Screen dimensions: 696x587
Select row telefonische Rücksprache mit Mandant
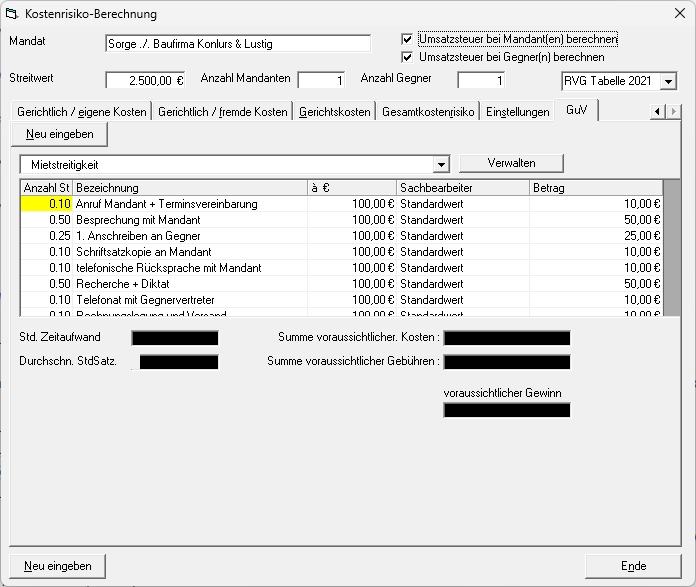tap(342, 268)
